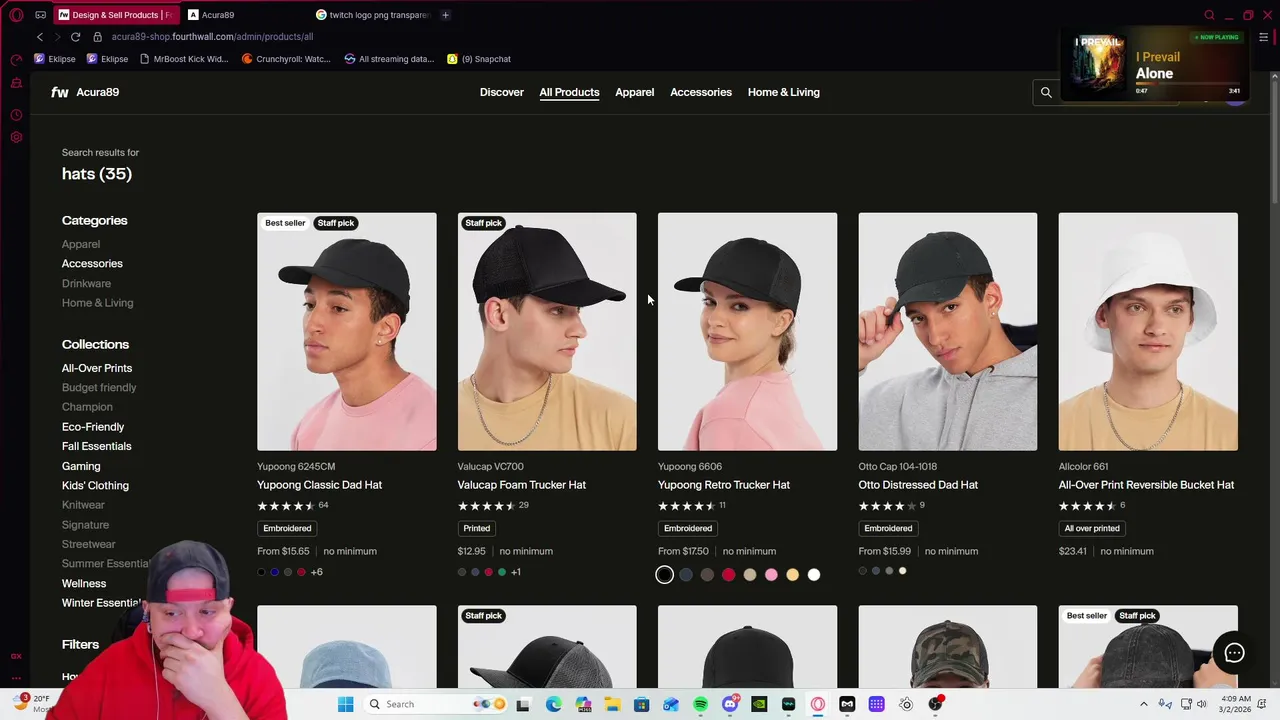Screen dimensions: 1280x720
Task: Open Discord from the taskbar
Action: tap(730, 704)
